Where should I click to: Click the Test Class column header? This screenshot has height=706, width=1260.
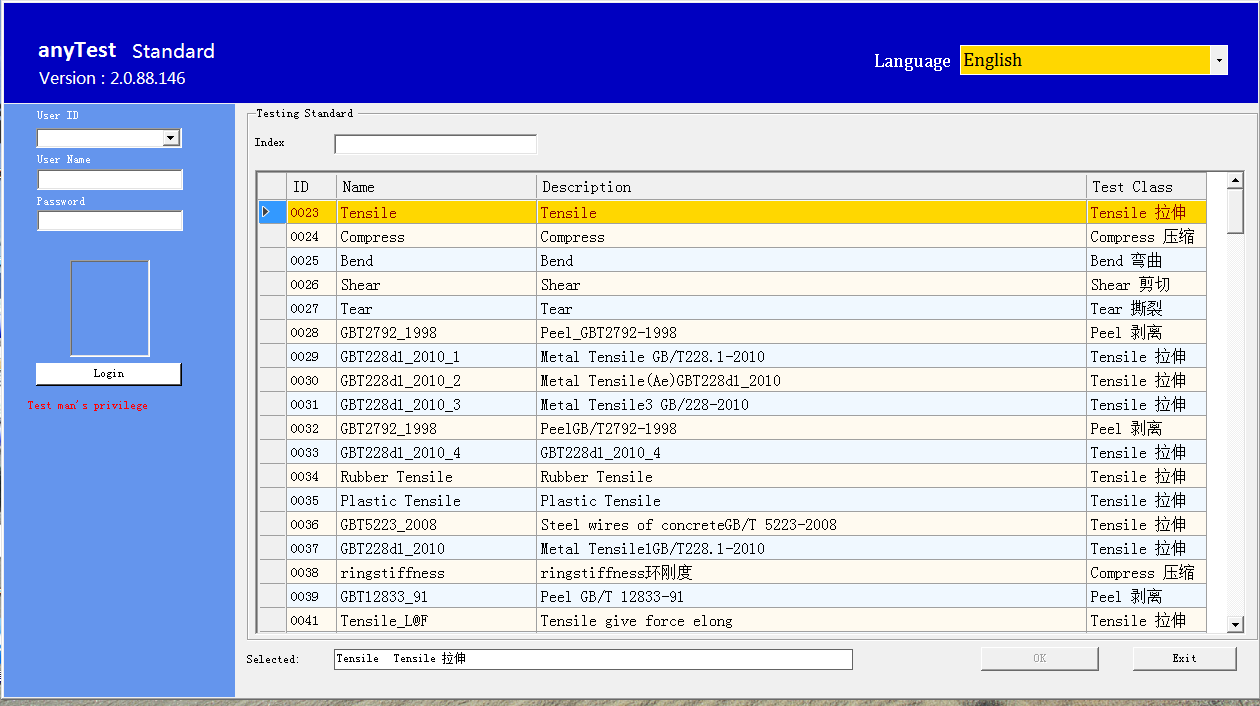coord(1145,187)
